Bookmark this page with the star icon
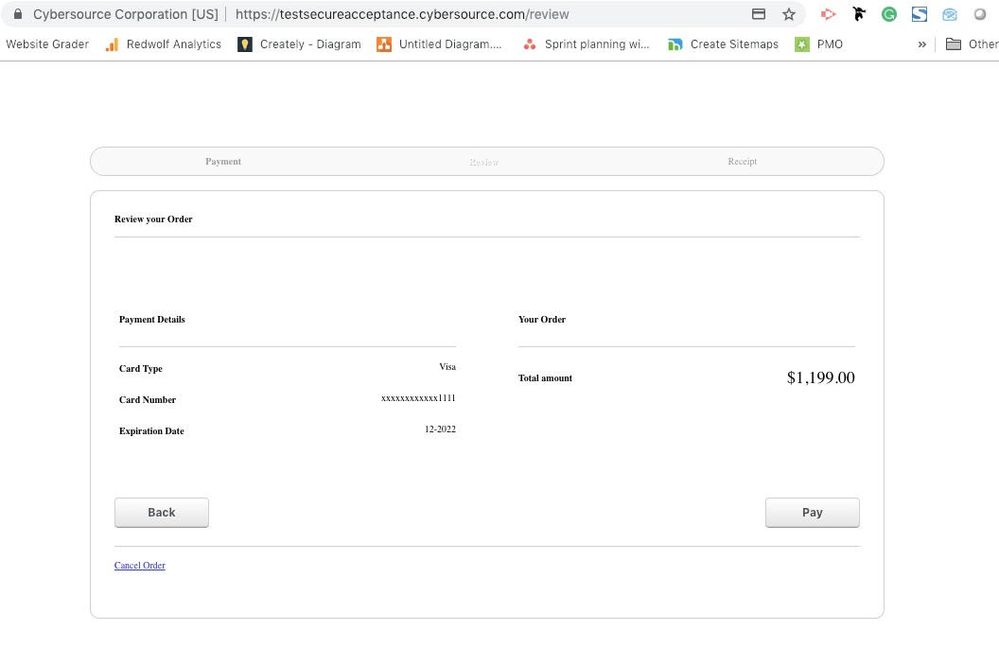 pyautogui.click(x=789, y=14)
